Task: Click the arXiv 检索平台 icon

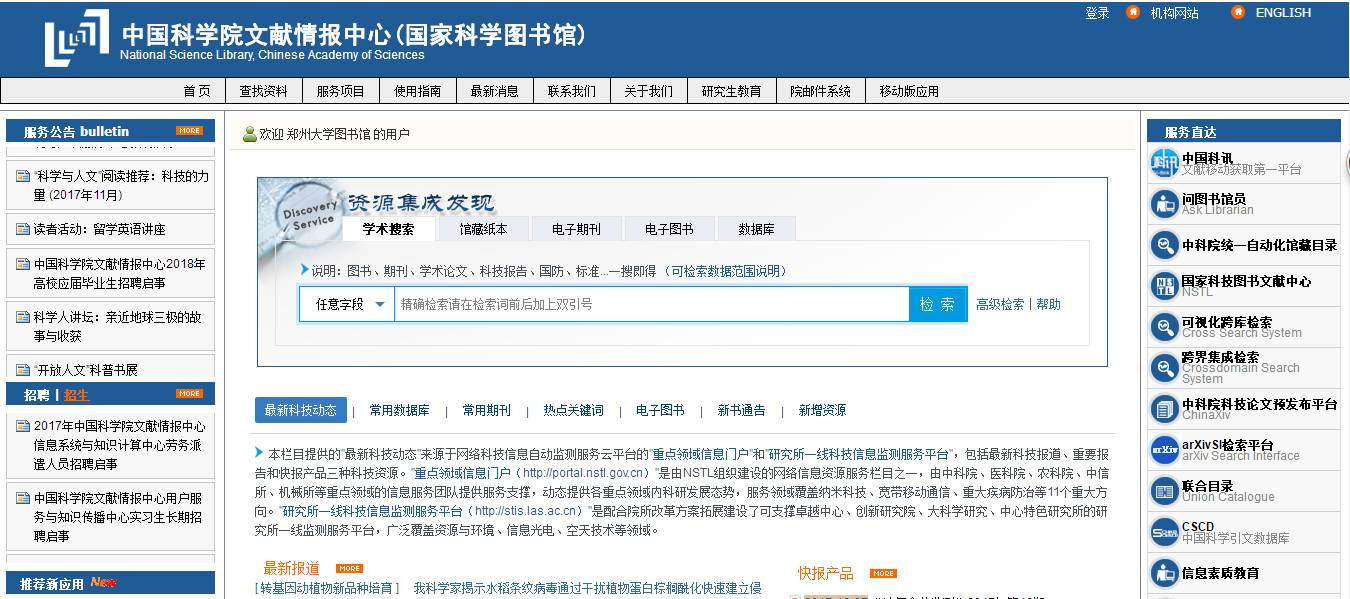Action: (1164, 448)
